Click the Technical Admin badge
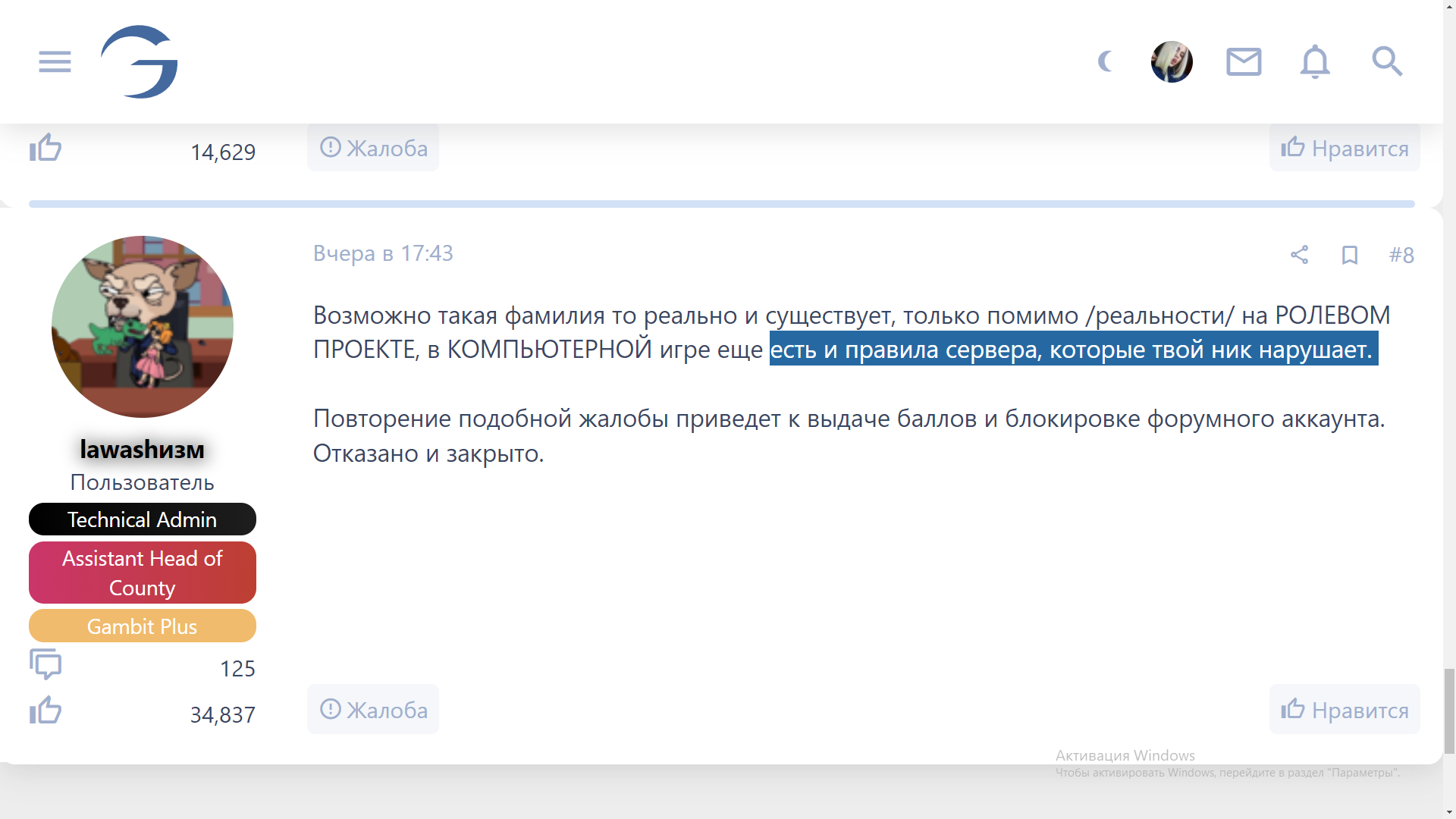This screenshot has height=819, width=1456. tap(143, 519)
